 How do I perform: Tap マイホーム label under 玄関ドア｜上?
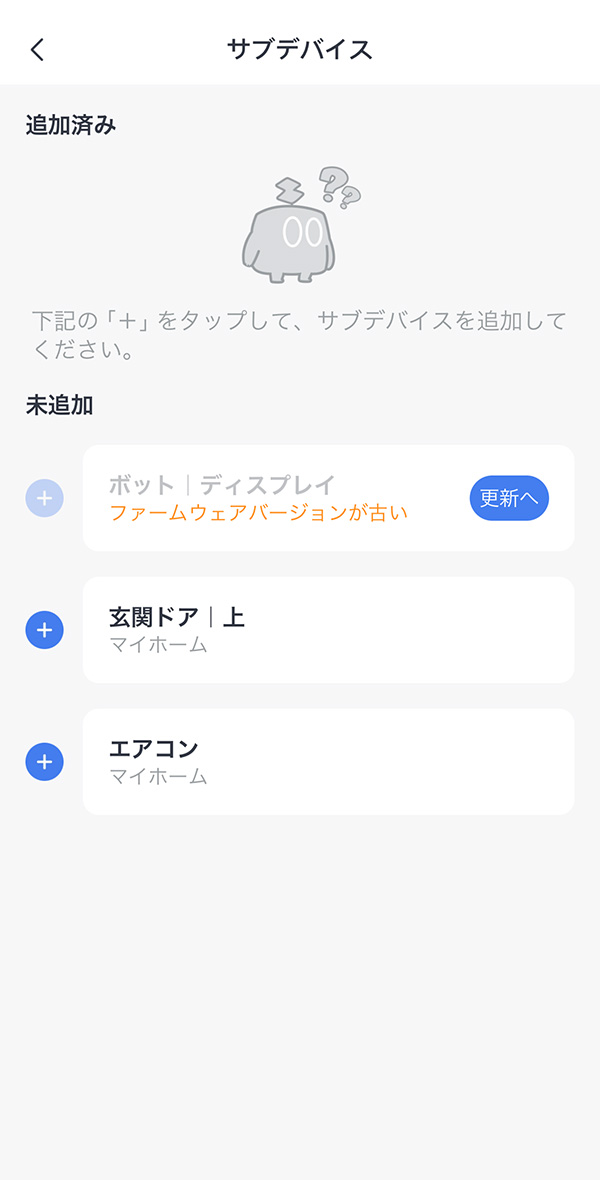click(158, 645)
